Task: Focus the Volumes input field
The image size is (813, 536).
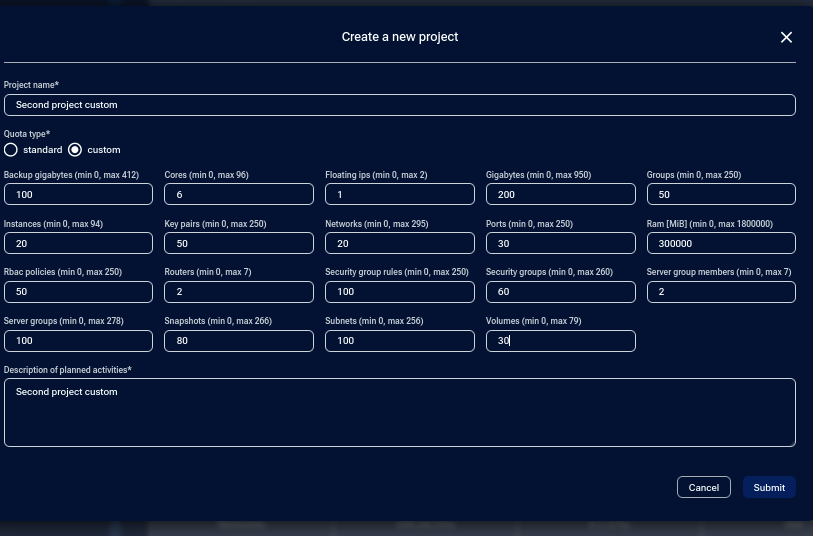Action: pos(560,341)
